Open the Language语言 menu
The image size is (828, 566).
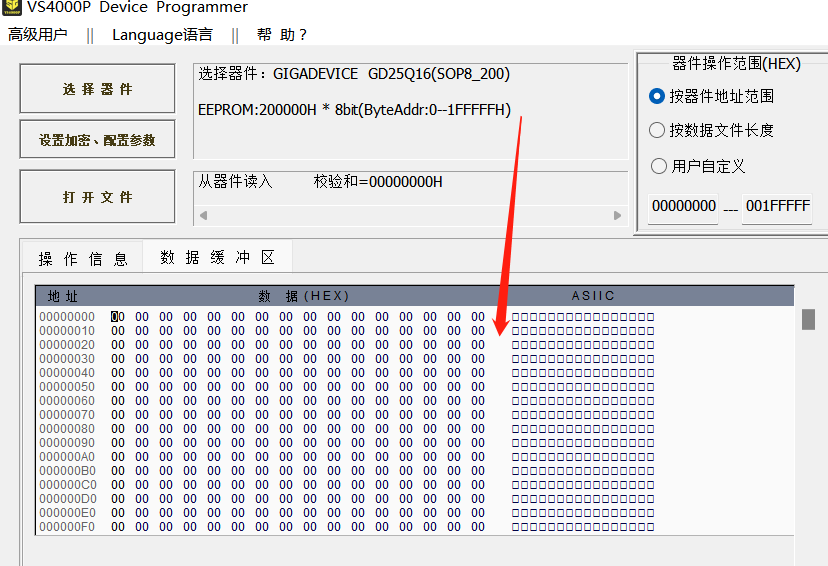(162, 35)
